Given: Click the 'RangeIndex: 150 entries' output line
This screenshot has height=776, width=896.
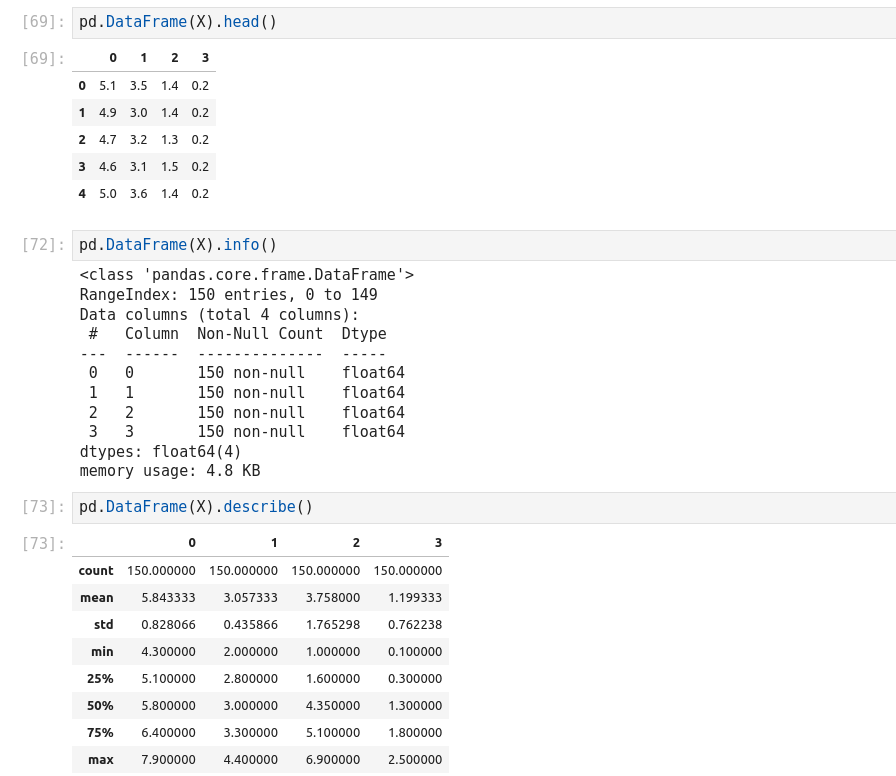Looking at the screenshot, I should click(x=228, y=295).
